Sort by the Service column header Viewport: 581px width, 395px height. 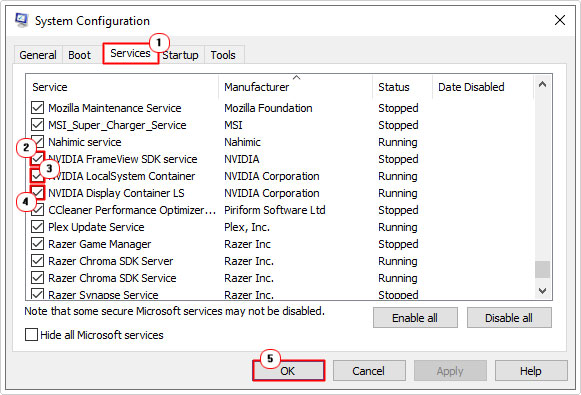(122, 87)
